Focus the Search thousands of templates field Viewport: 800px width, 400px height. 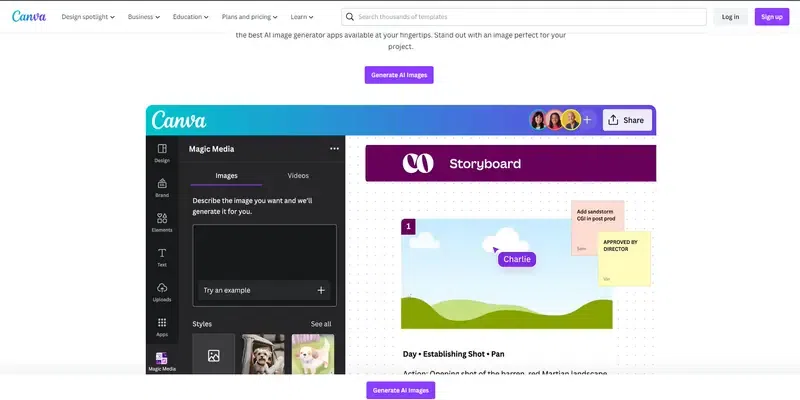[524, 17]
